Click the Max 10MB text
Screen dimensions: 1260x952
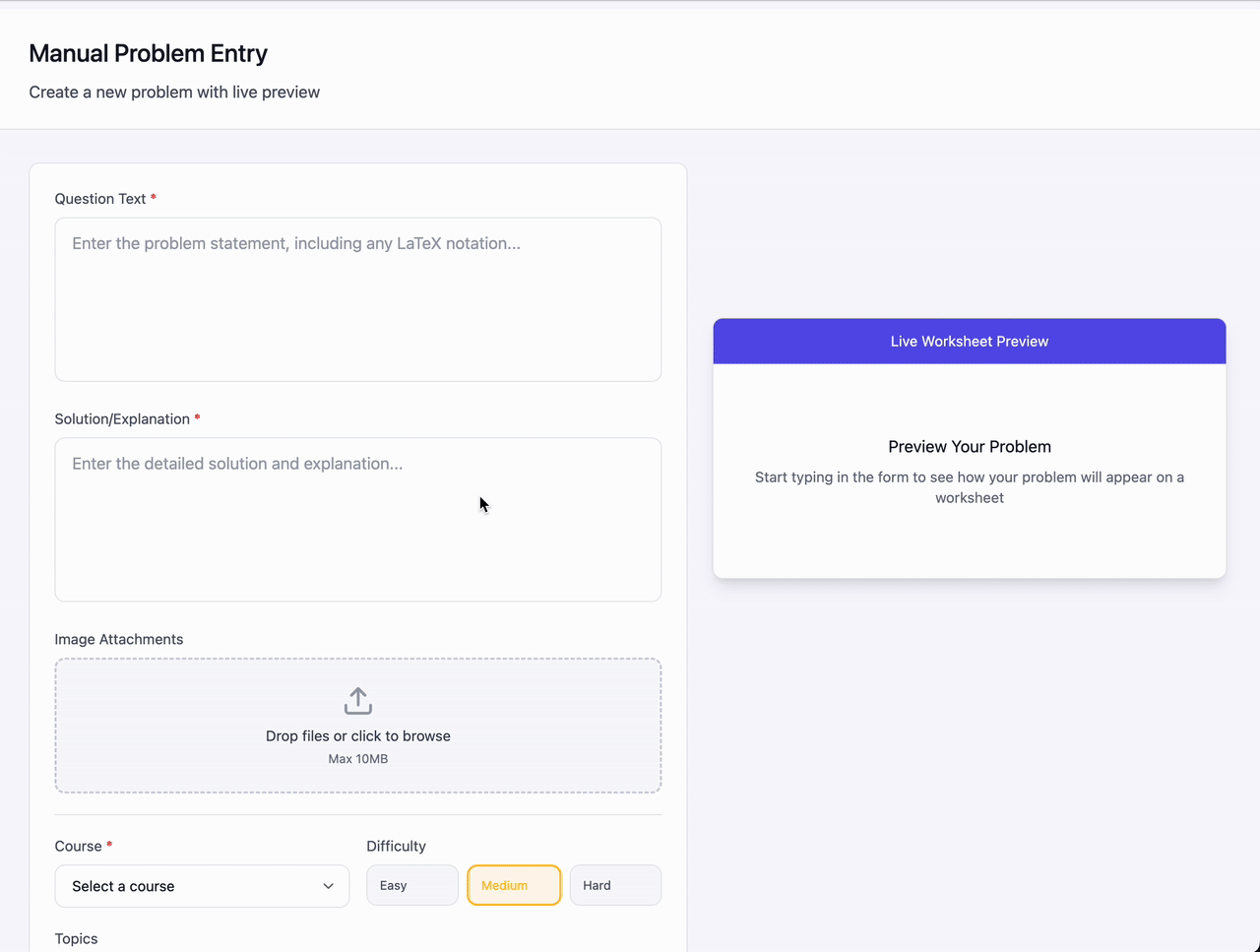point(357,759)
